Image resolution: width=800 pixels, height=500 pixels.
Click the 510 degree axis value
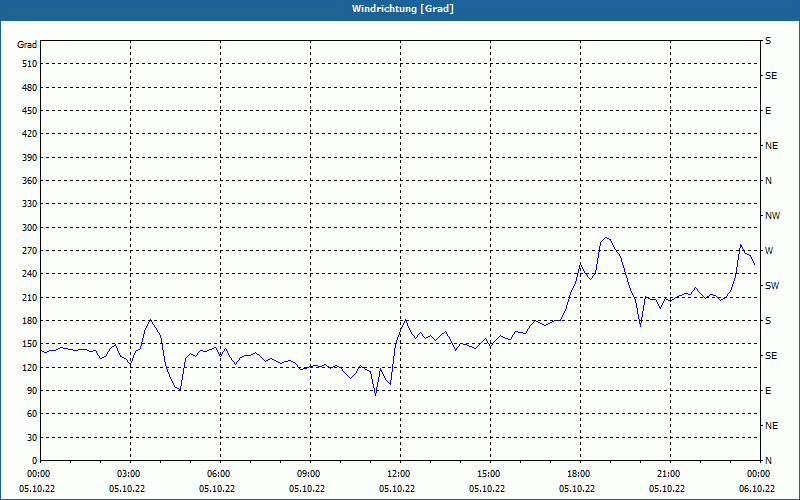point(30,64)
